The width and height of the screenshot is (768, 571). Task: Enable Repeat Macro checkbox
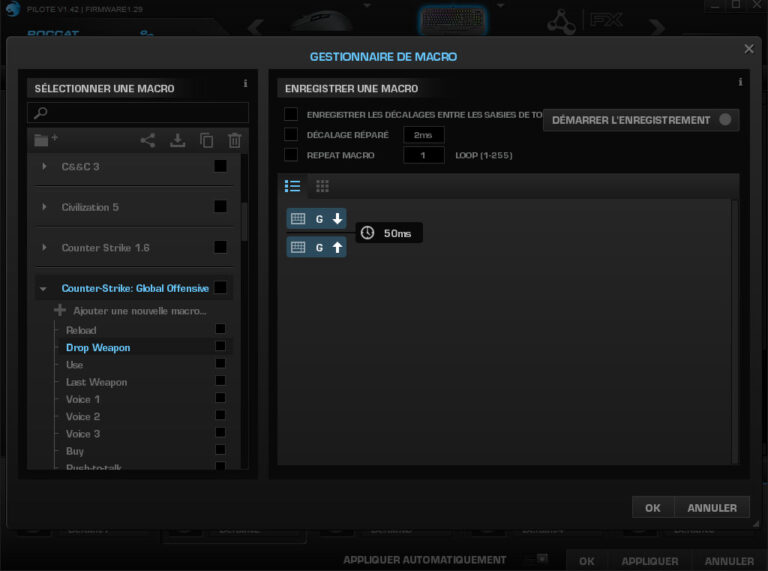(291, 155)
